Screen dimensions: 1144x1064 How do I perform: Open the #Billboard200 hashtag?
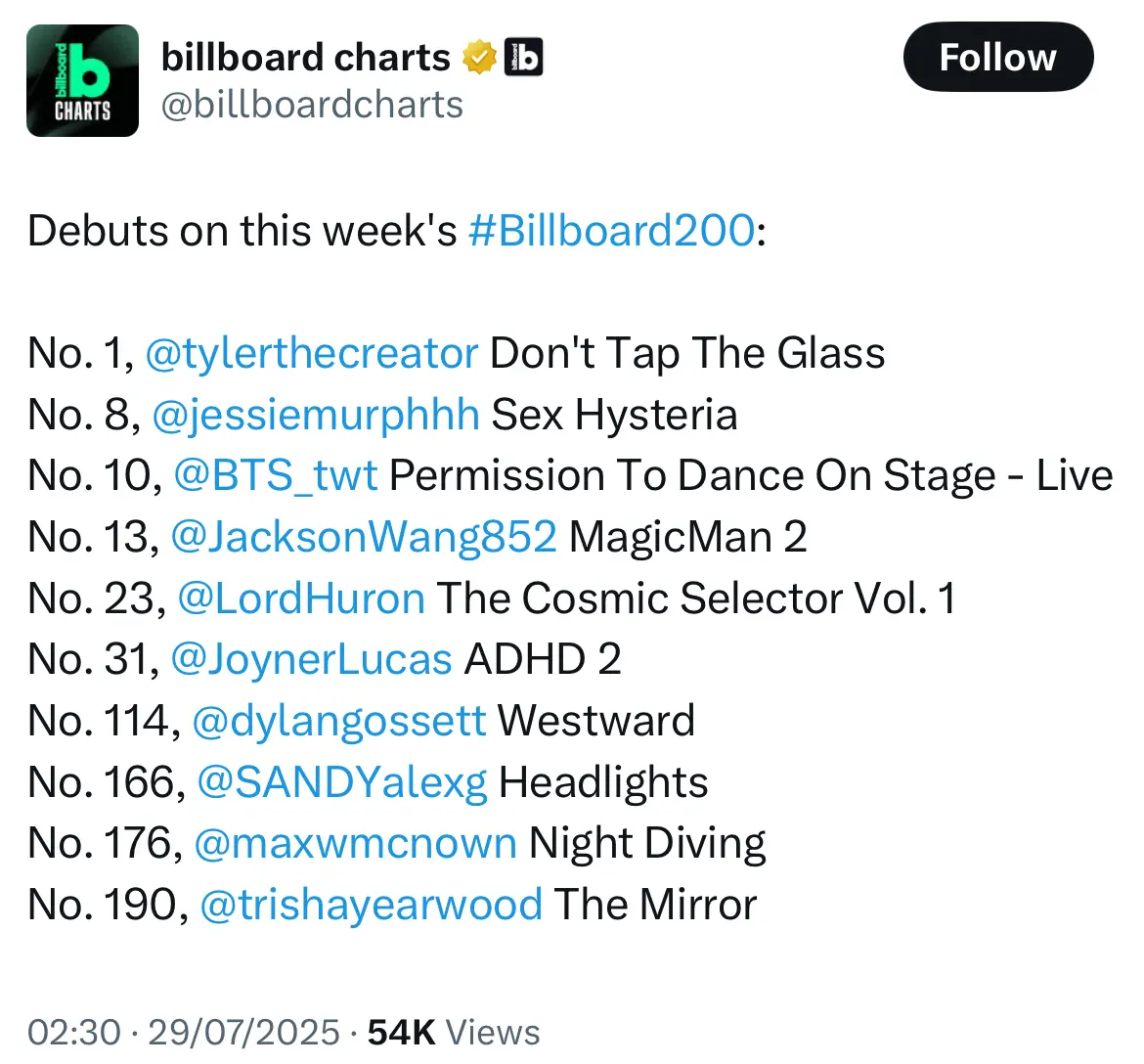click(611, 232)
